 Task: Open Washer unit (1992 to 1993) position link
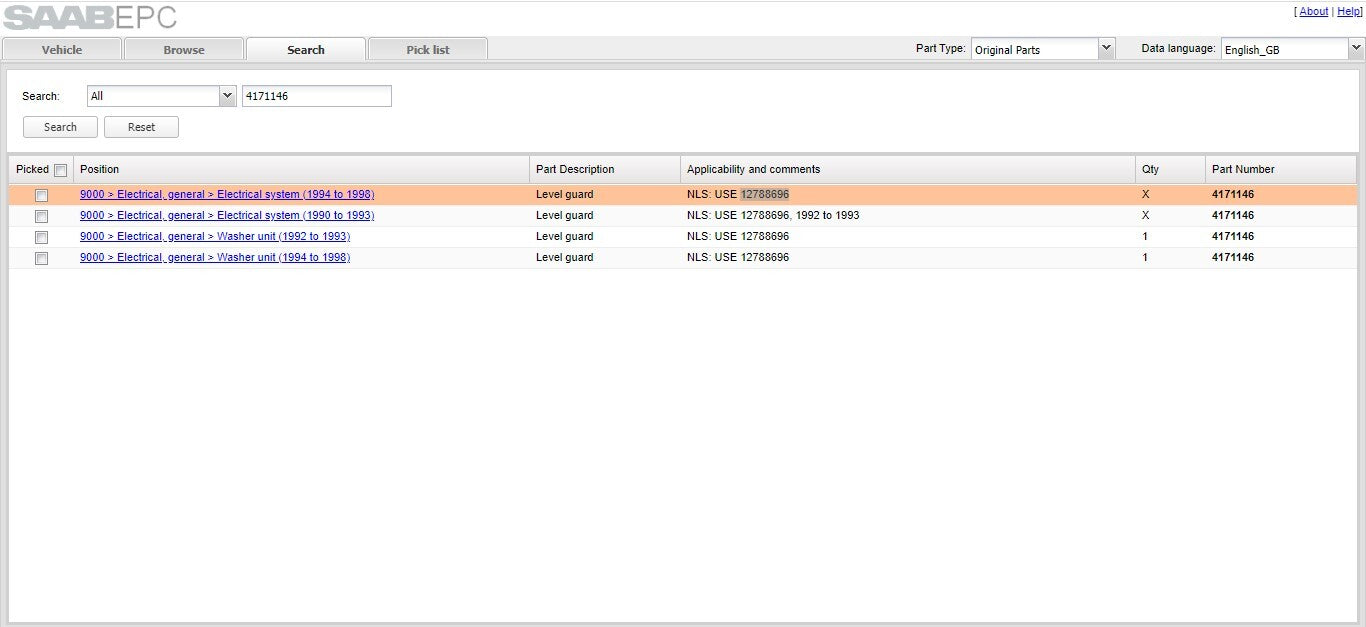coord(215,236)
